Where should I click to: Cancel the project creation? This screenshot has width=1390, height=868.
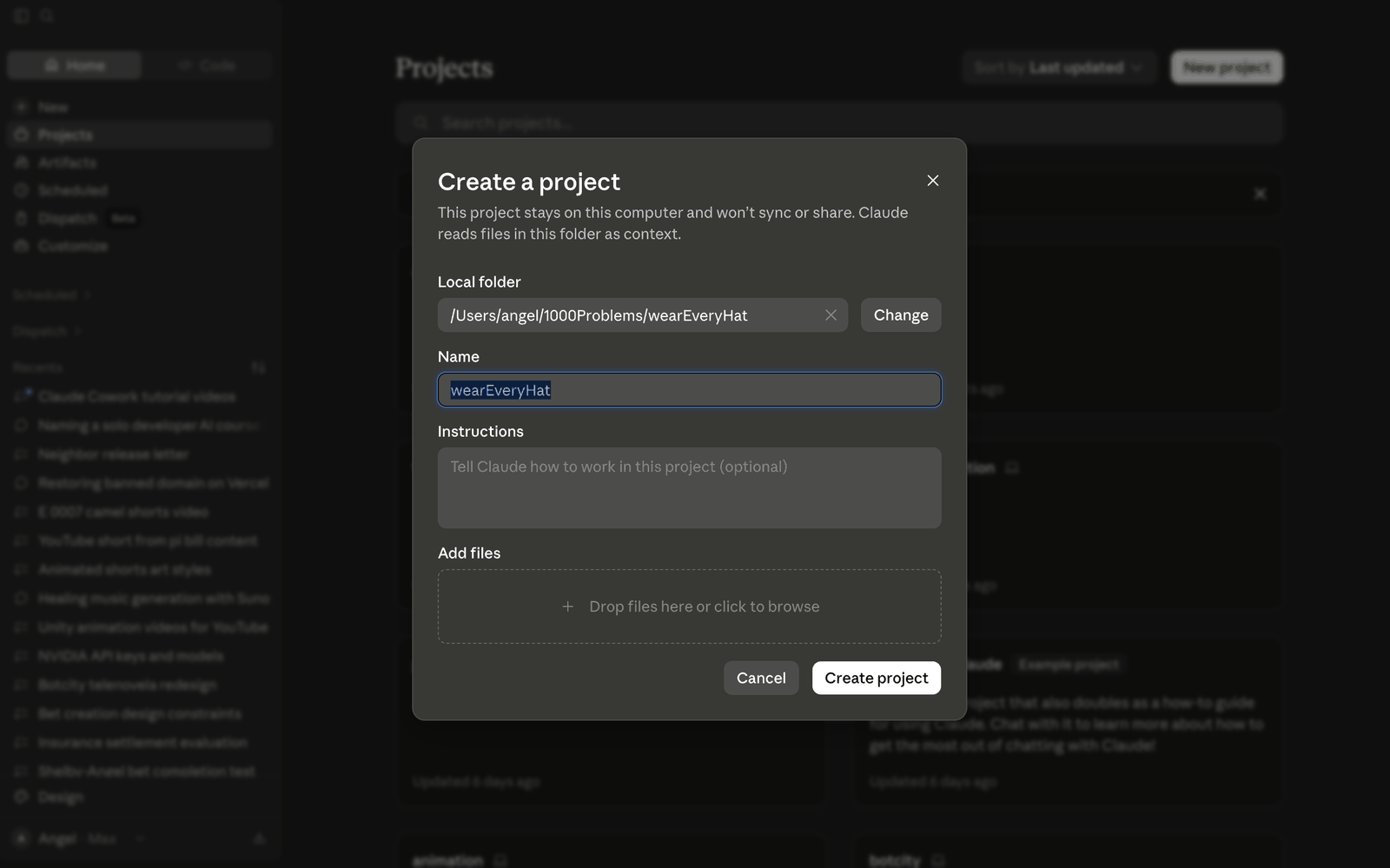tap(761, 678)
